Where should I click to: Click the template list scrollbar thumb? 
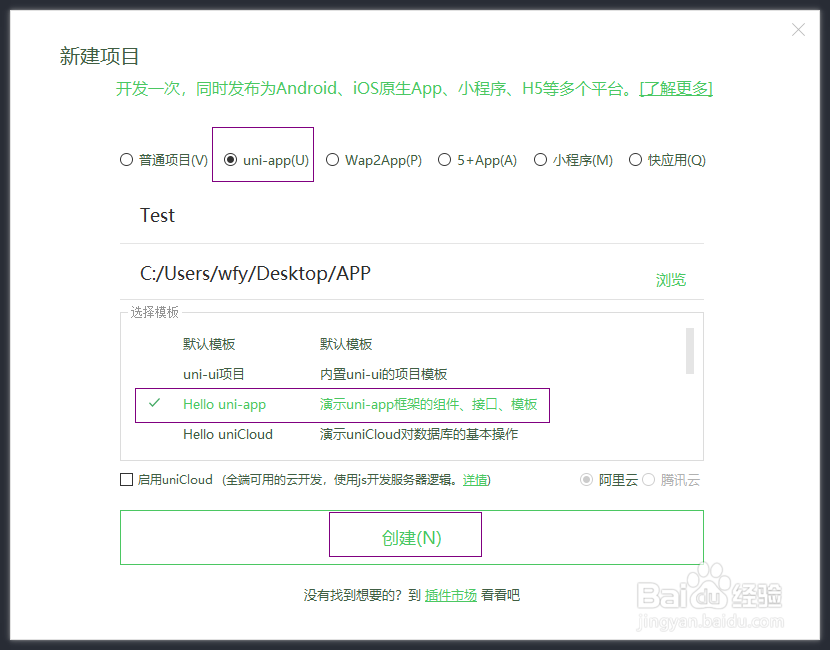[x=690, y=350]
